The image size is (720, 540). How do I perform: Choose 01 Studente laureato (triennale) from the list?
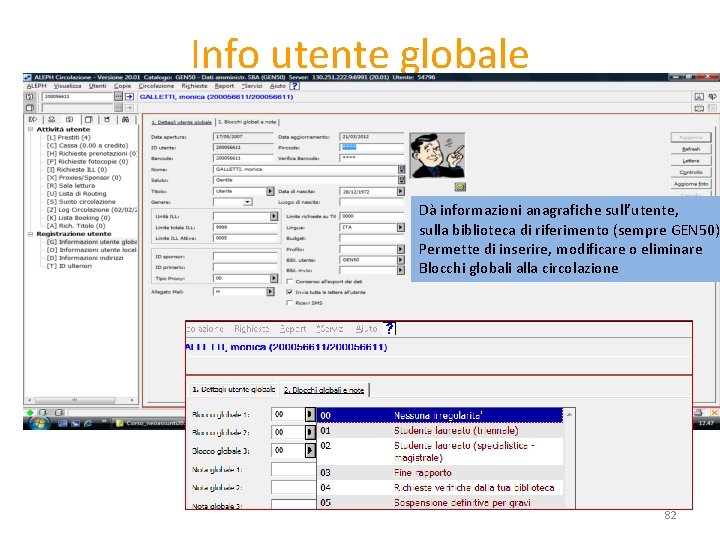[x=440, y=431]
